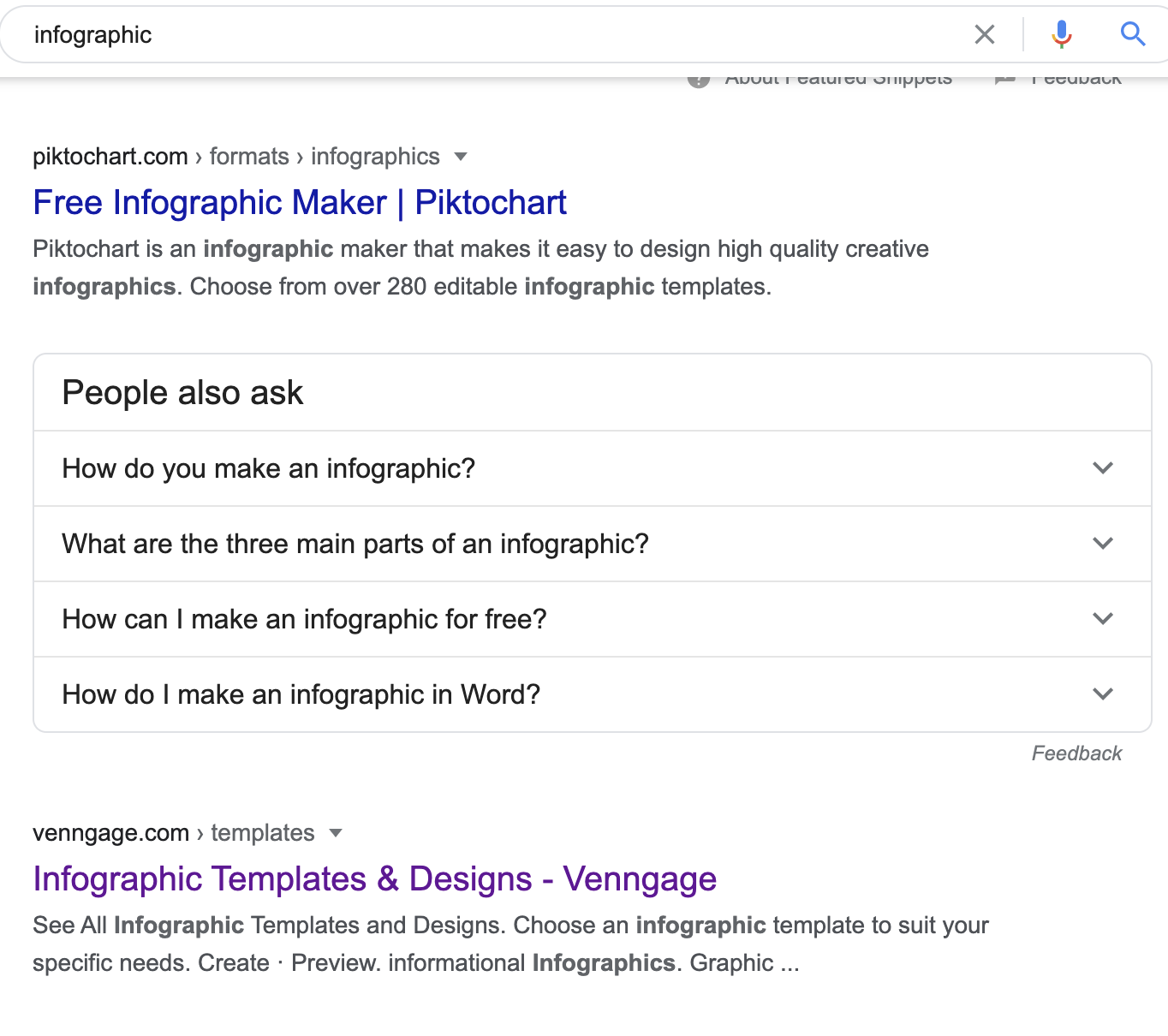Open piktochart.com result options arrow

461,157
